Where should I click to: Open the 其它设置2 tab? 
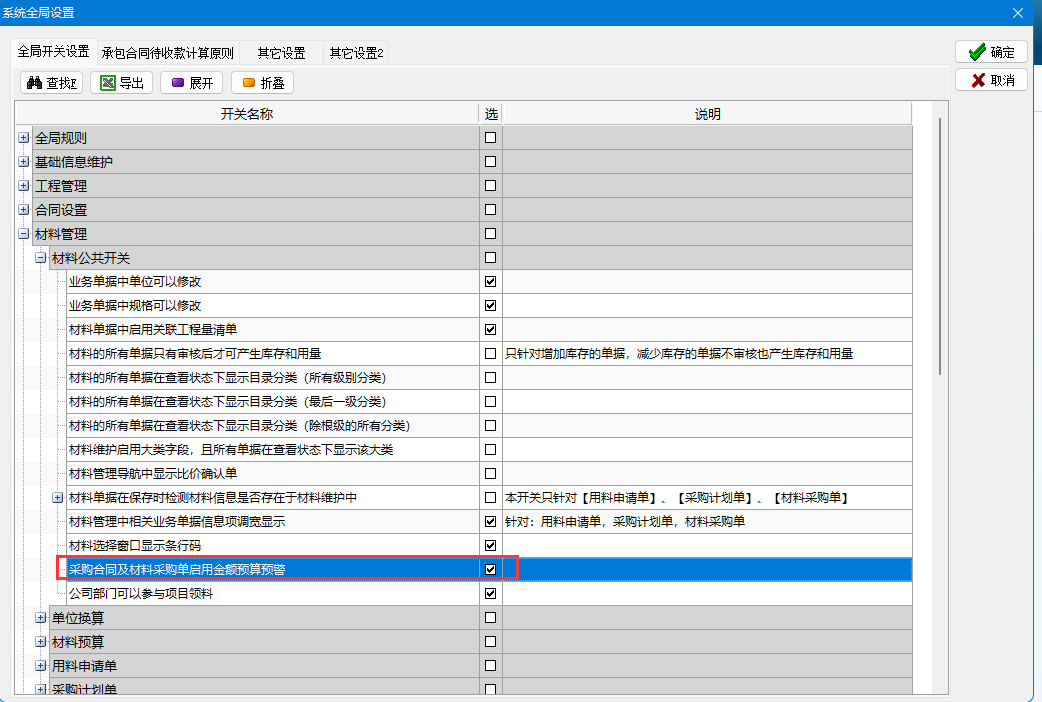[x=357, y=53]
